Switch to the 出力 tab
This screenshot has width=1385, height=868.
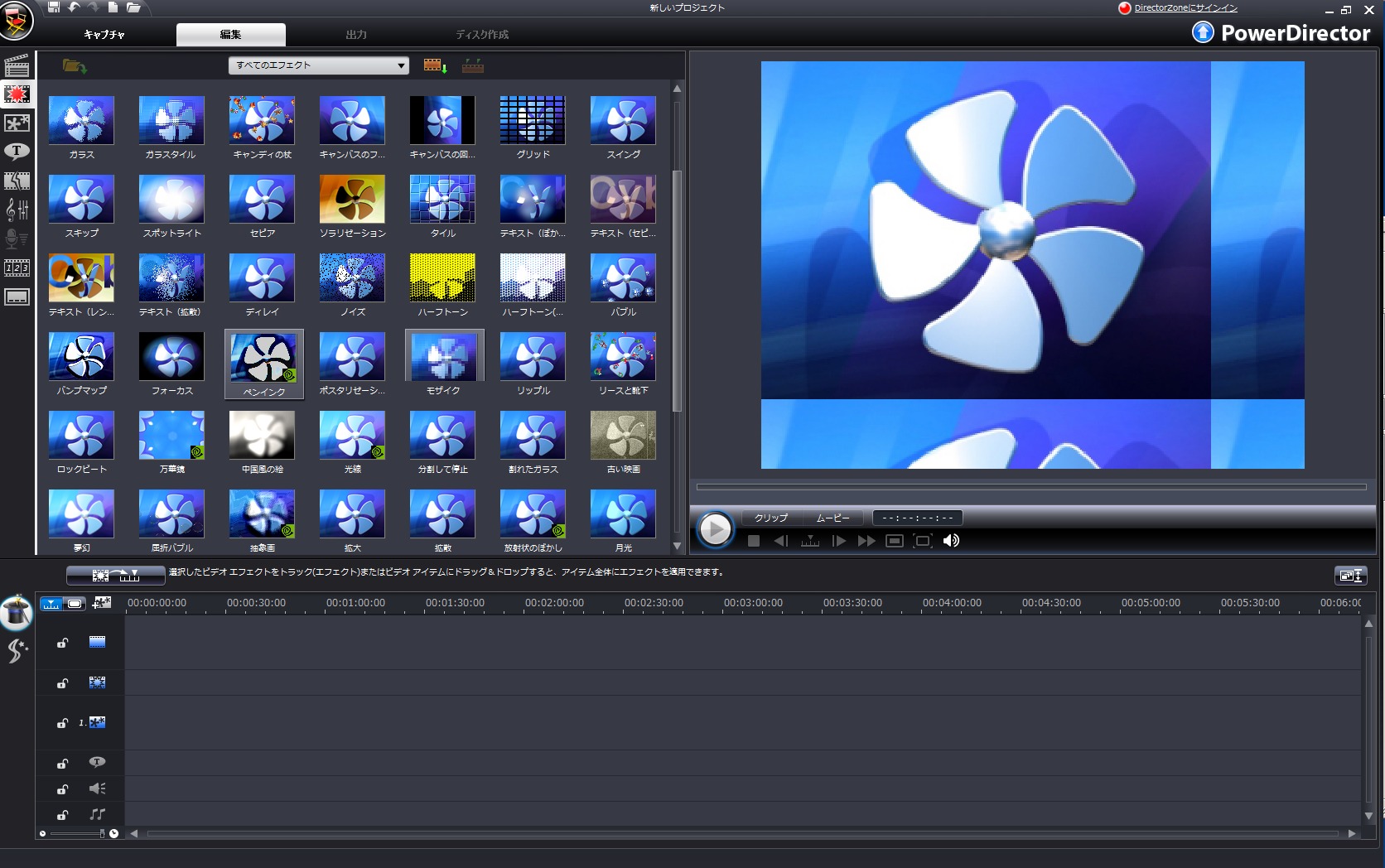tap(356, 35)
